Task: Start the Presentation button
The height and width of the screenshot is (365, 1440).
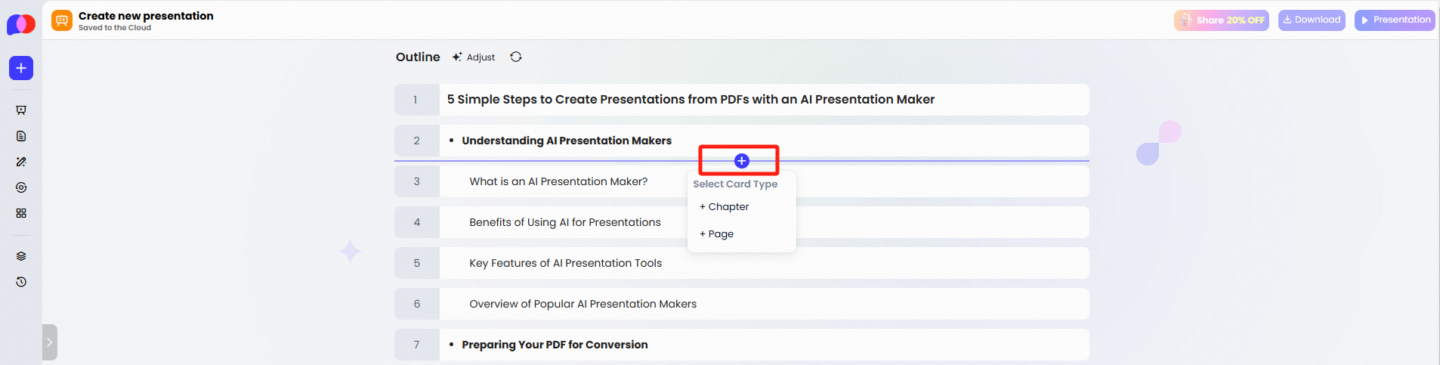Action: click(x=1394, y=20)
